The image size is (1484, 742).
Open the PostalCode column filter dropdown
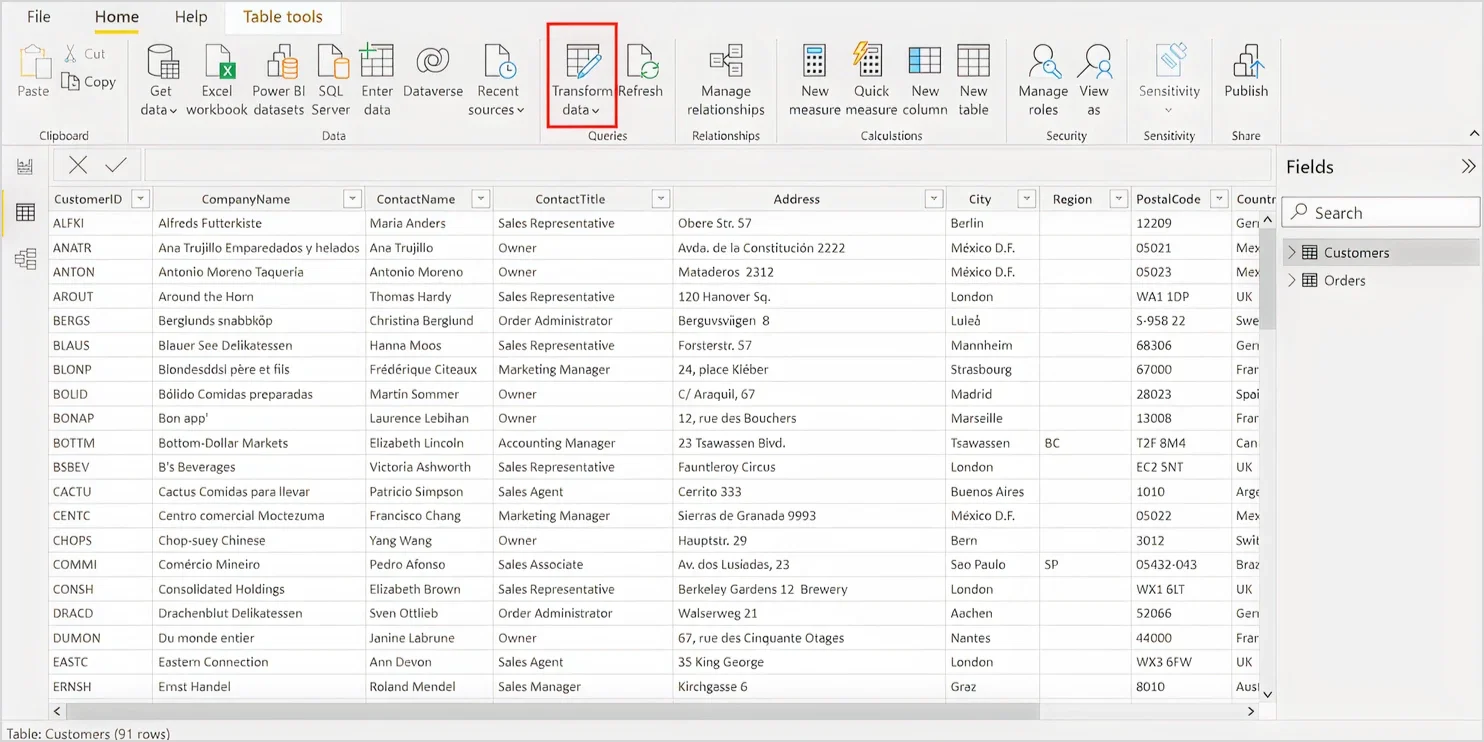[1220, 199]
